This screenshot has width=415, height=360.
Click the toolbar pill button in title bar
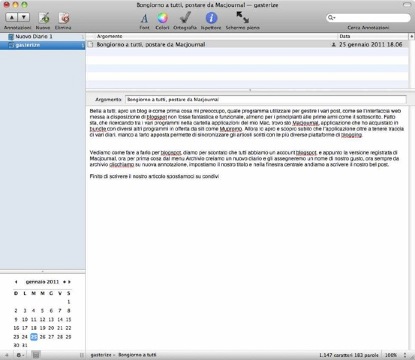(407, 5)
